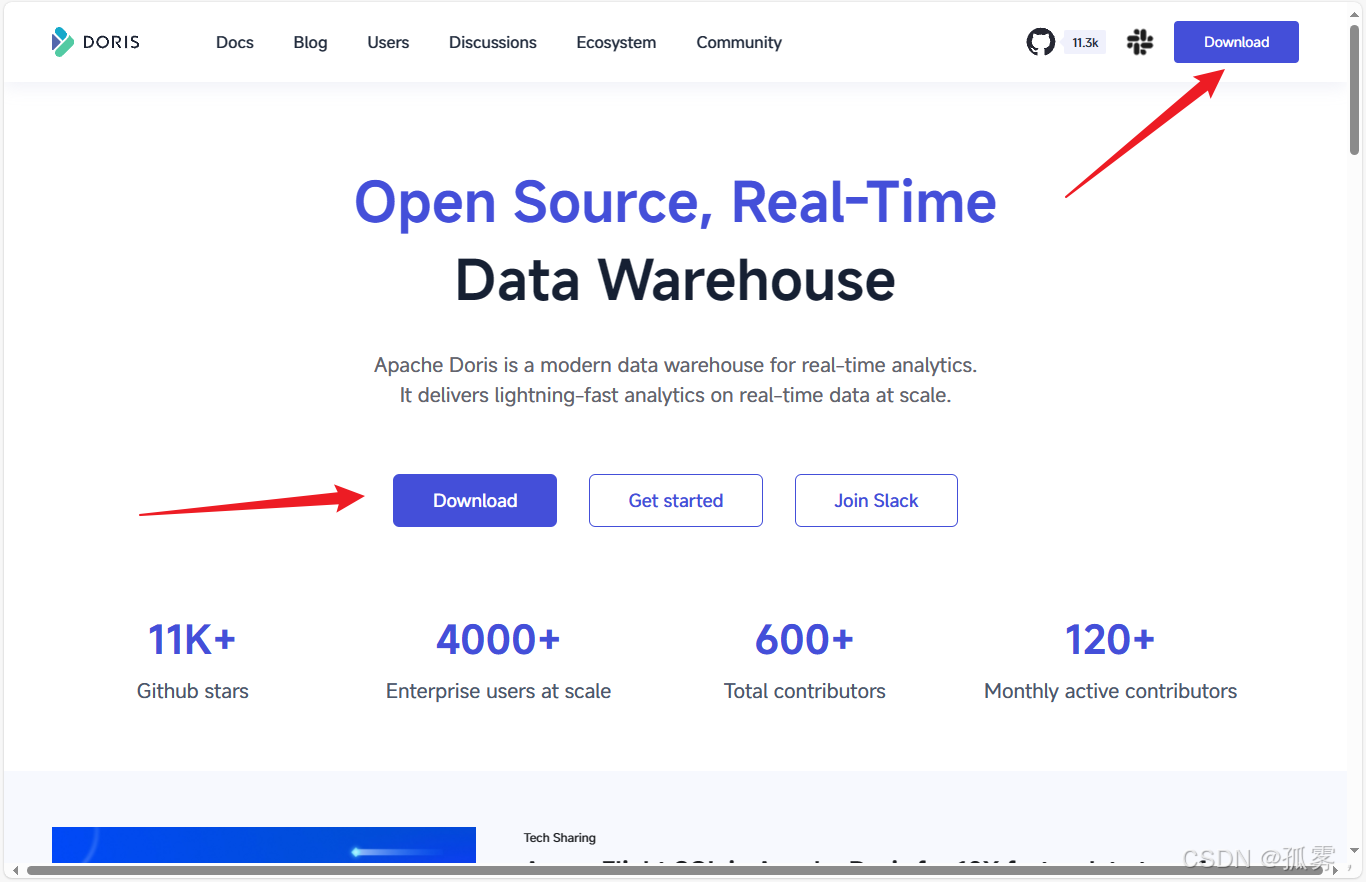Click the Download button in the header
The image size is (1366, 882).
click(x=1236, y=42)
